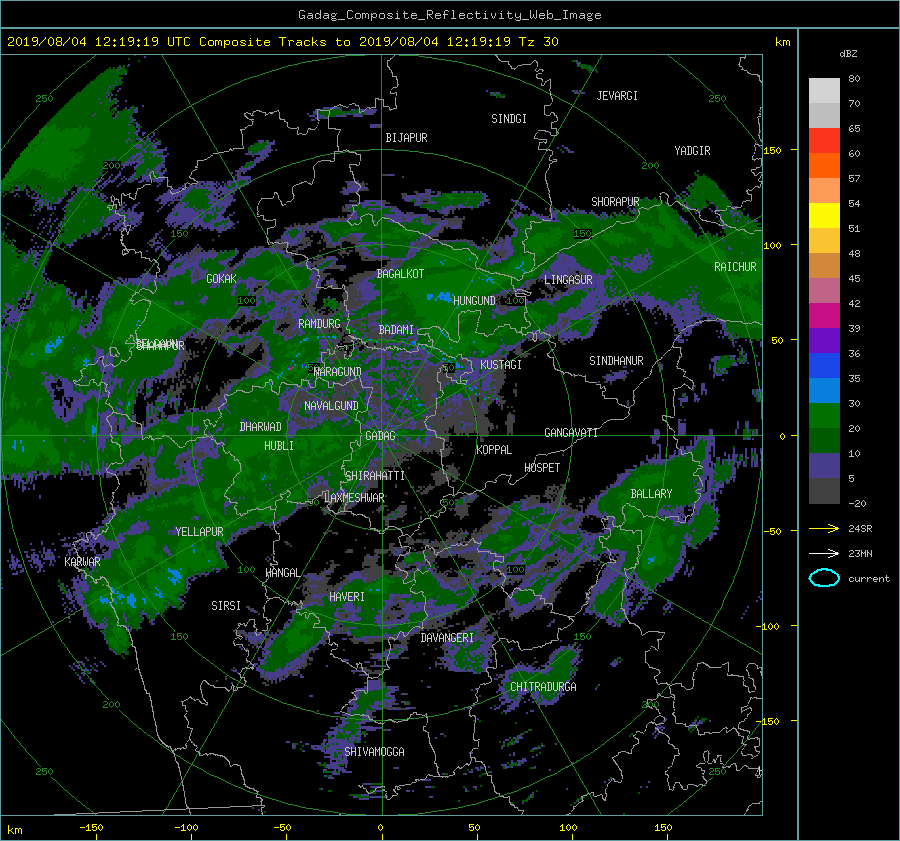Click the HOSPET city label
The height and width of the screenshot is (841, 900).
[542, 468]
